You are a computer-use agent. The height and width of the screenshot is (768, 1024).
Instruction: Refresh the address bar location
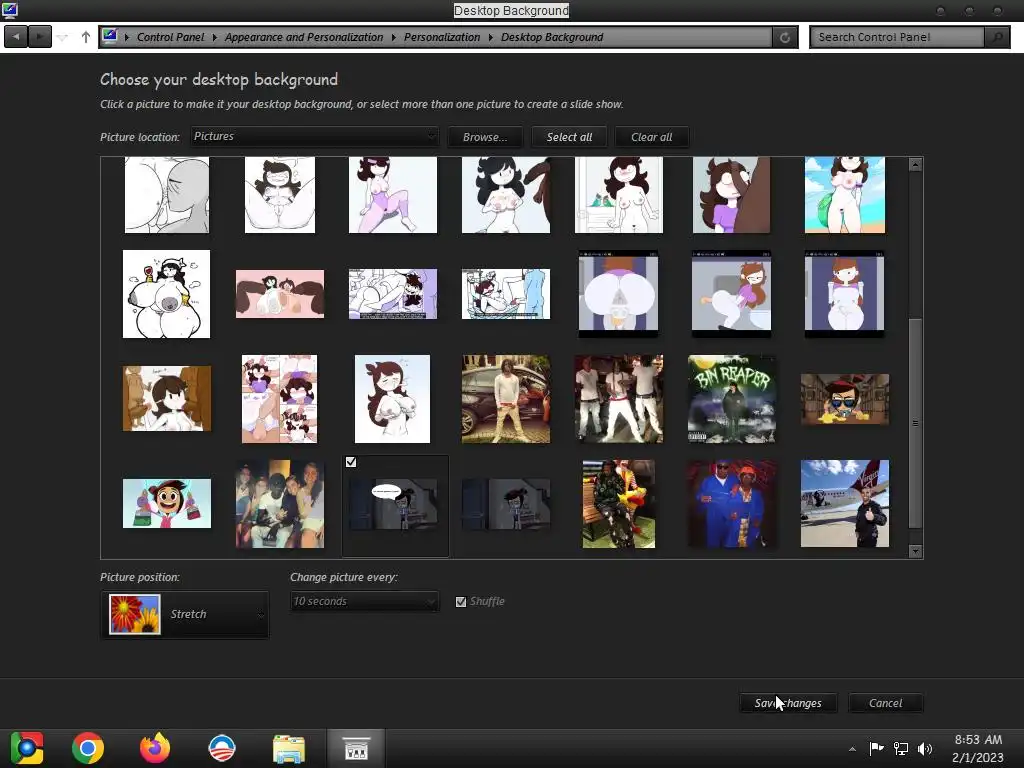click(785, 37)
